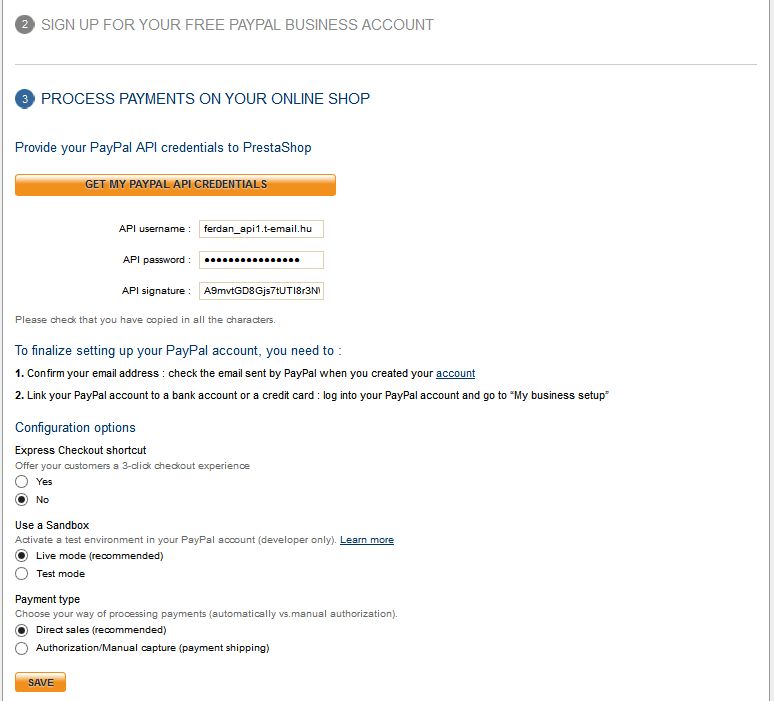The image size is (774, 701).
Task: Choose Live mode (recommended) option
Action: point(22,555)
